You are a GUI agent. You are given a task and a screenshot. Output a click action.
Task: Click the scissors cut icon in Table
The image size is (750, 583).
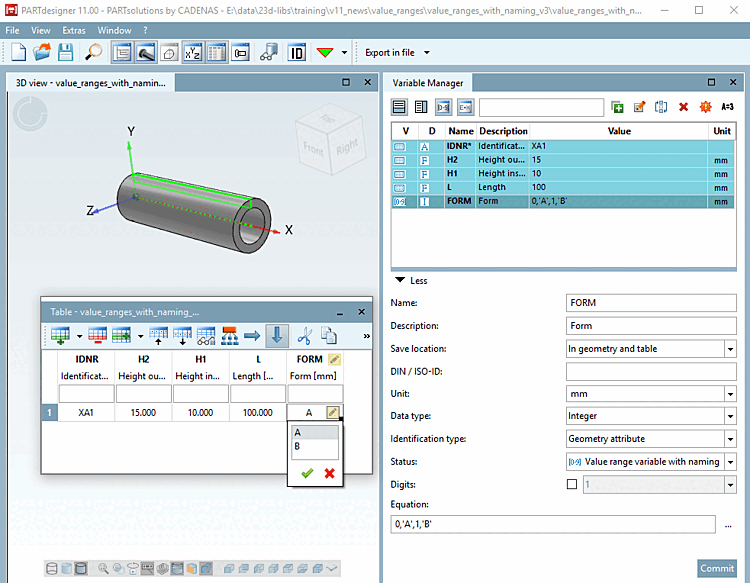click(x=306, y=336)
